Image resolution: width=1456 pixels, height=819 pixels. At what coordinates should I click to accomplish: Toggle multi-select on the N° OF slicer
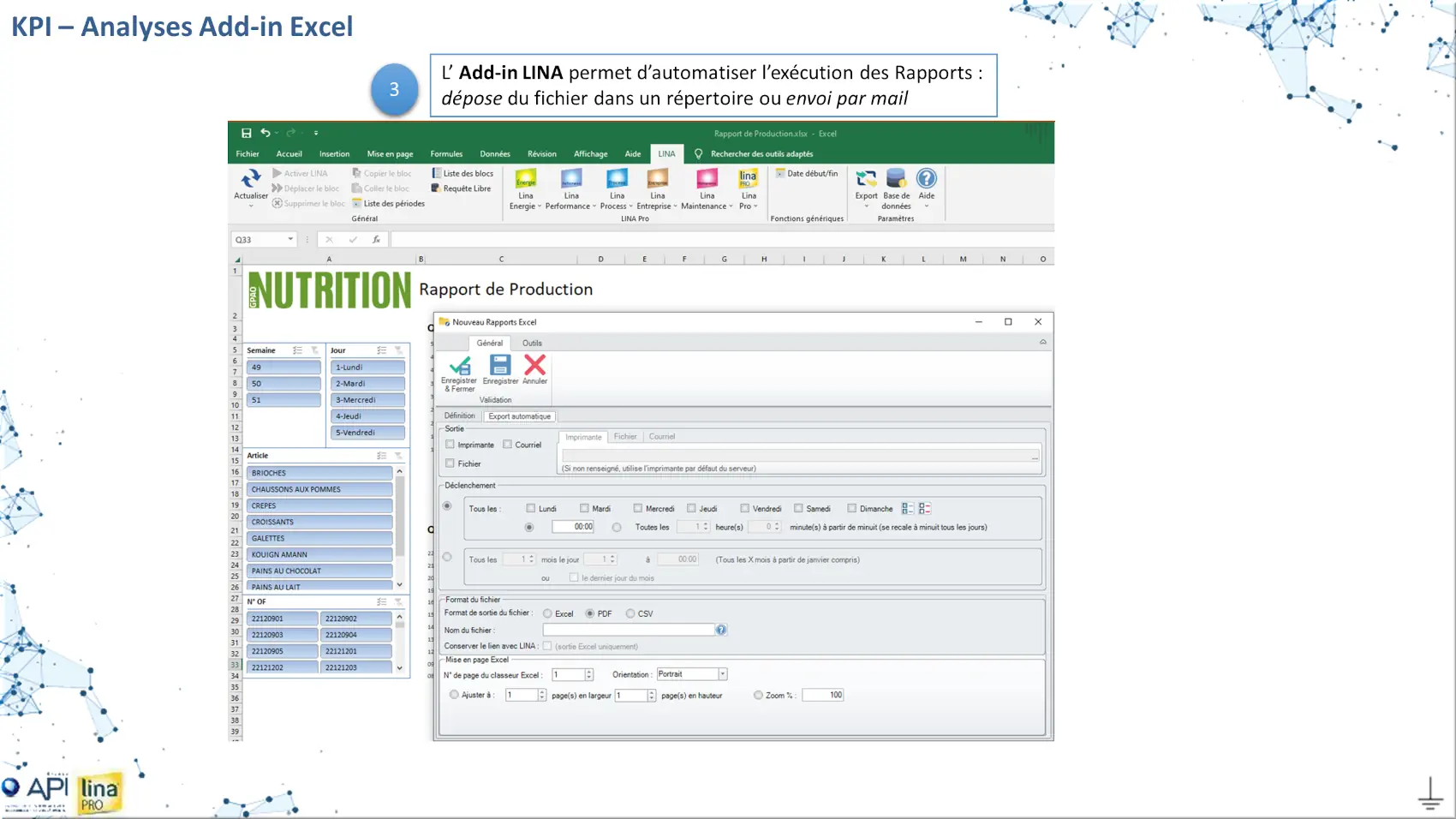click(382, 602)
